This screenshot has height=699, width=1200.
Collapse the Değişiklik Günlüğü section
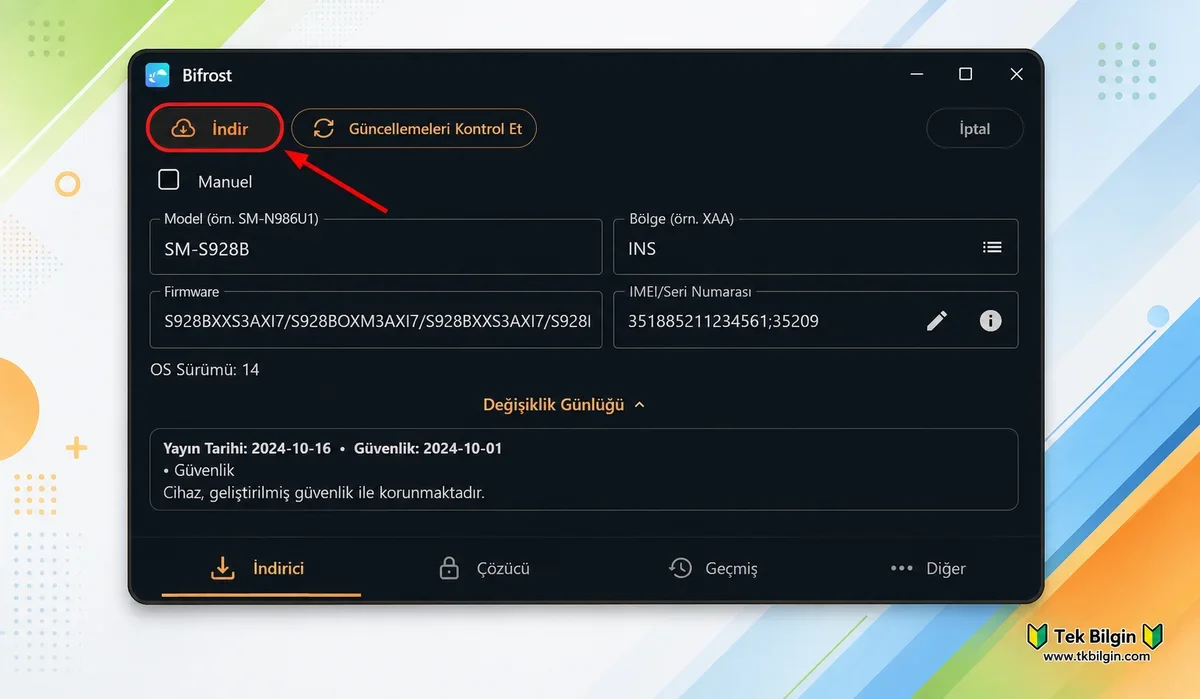pyautogui.click(x=564, y=405)
